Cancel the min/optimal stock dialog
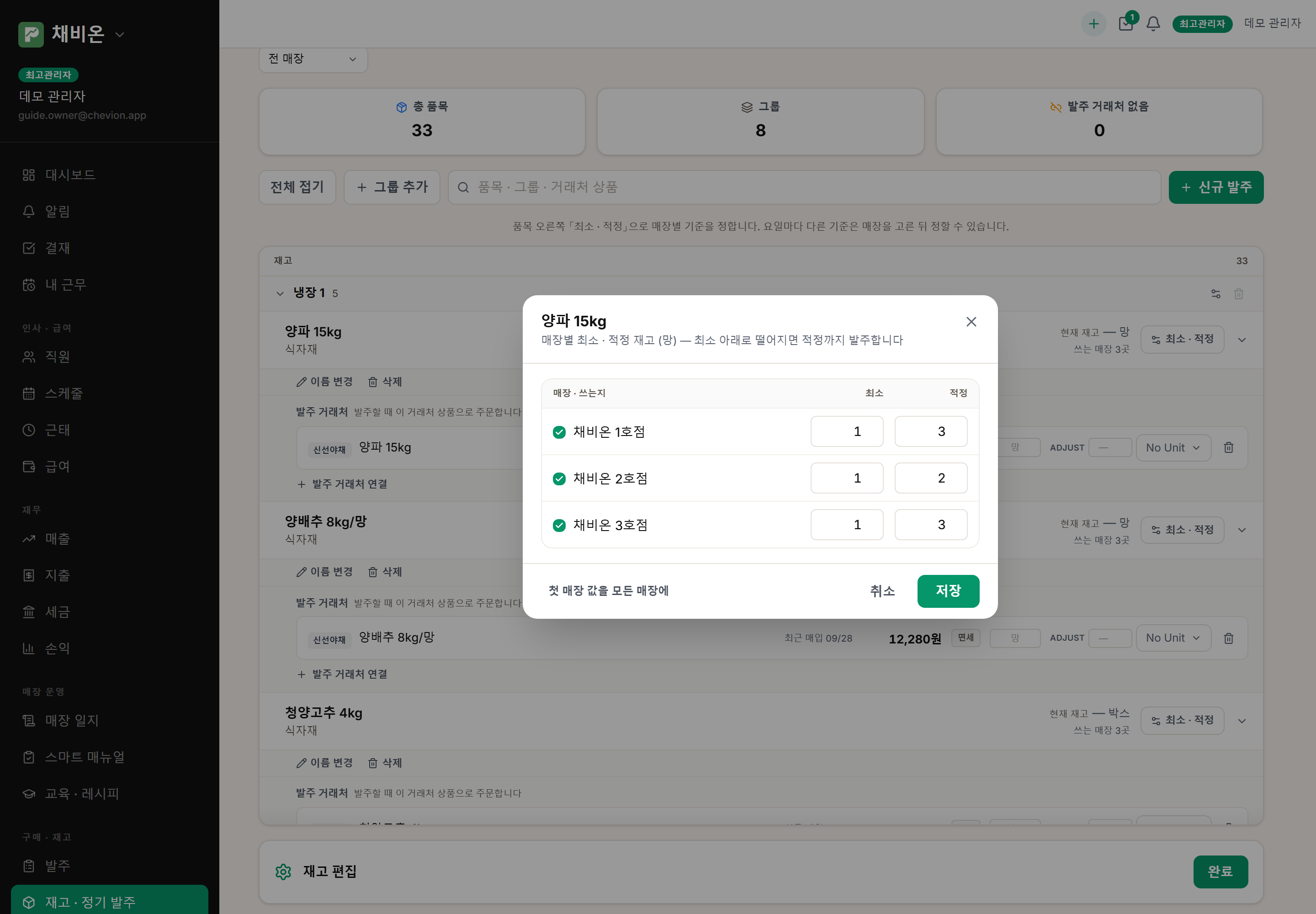Screen dimensions: 1316x914 (882, 591)
